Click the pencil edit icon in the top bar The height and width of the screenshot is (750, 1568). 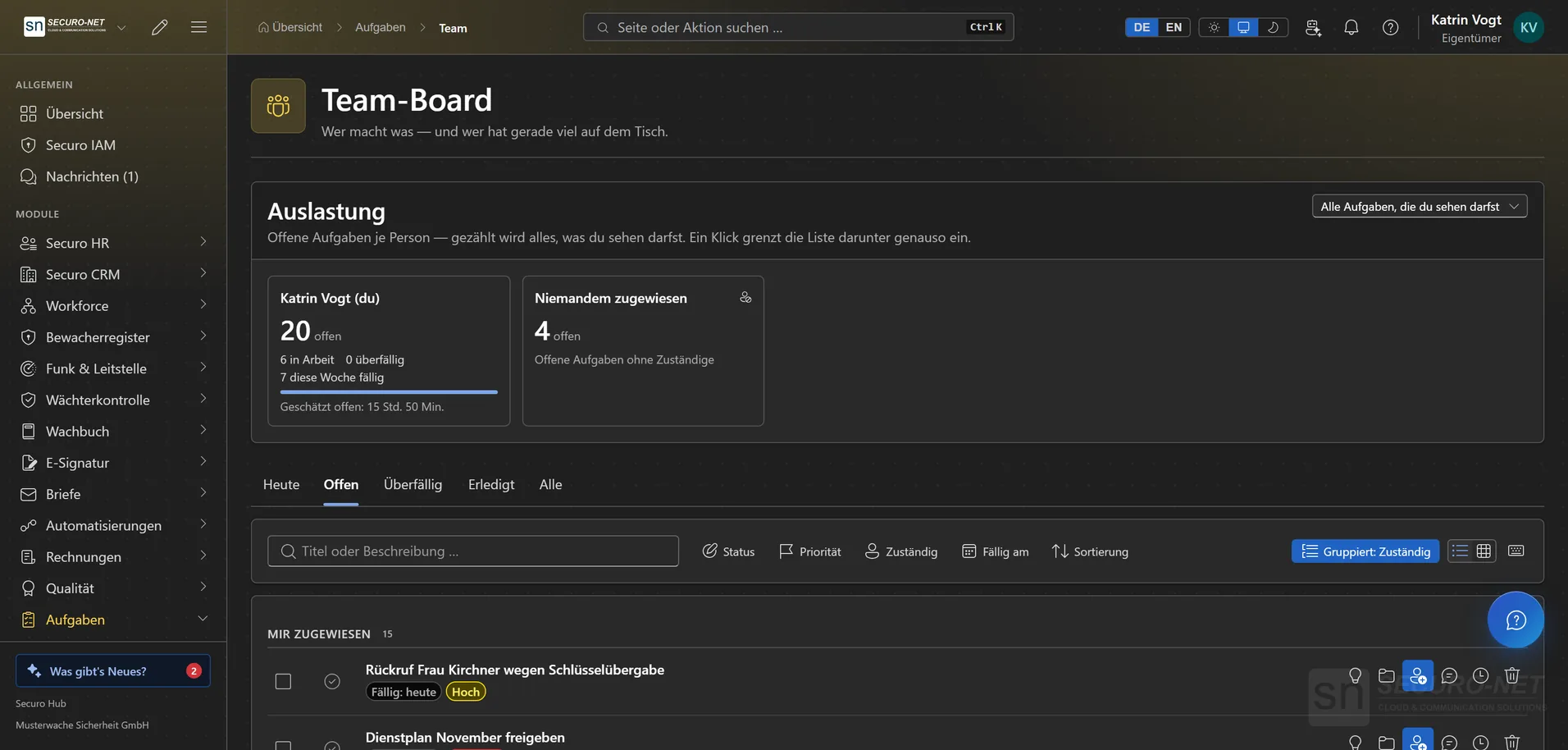pyautogui.click(x=160, y=27)
